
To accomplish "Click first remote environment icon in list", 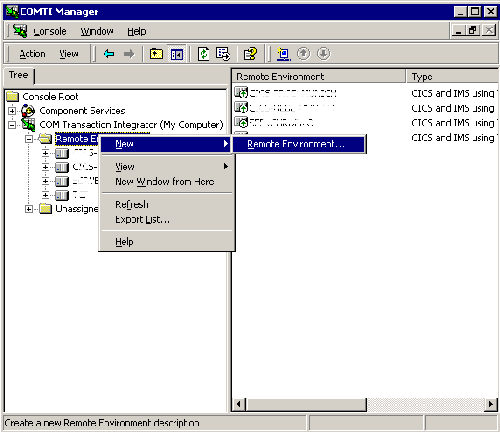I will [241, 92].
